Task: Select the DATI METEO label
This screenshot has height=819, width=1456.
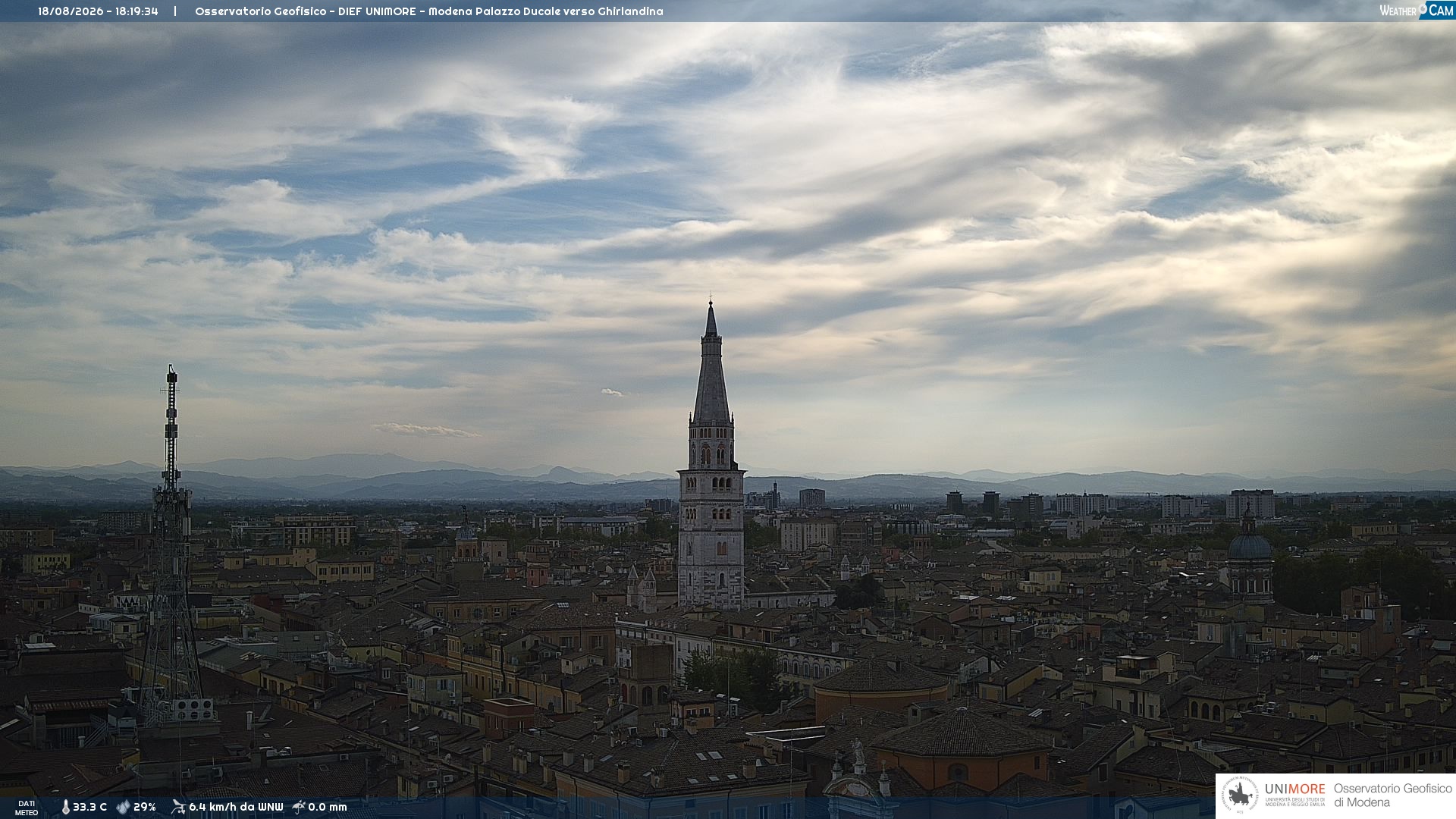Action: tap(27, 808)
